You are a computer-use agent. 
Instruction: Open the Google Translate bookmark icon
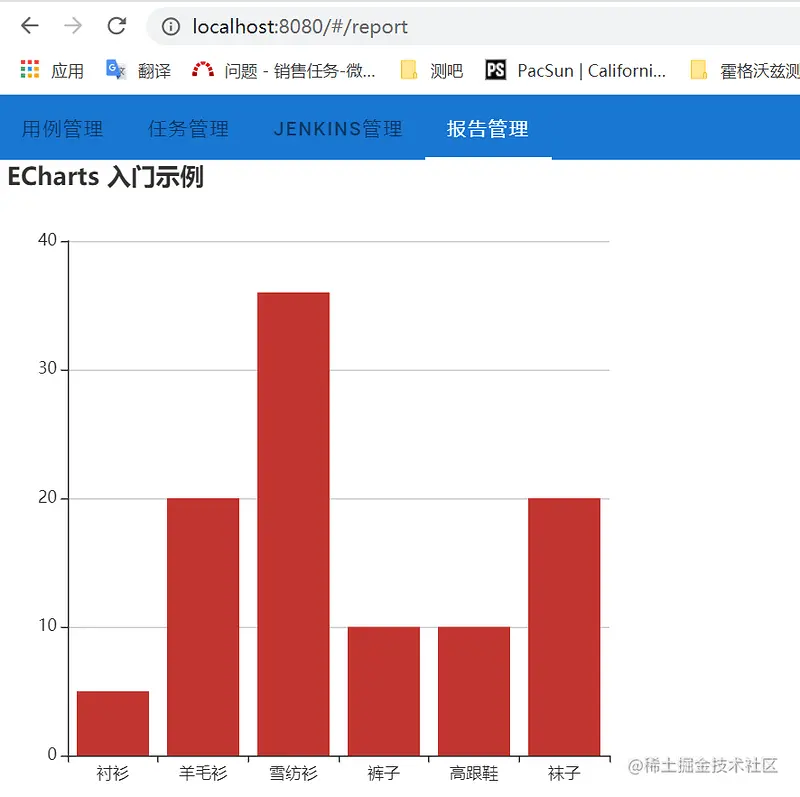coord(116,69)
